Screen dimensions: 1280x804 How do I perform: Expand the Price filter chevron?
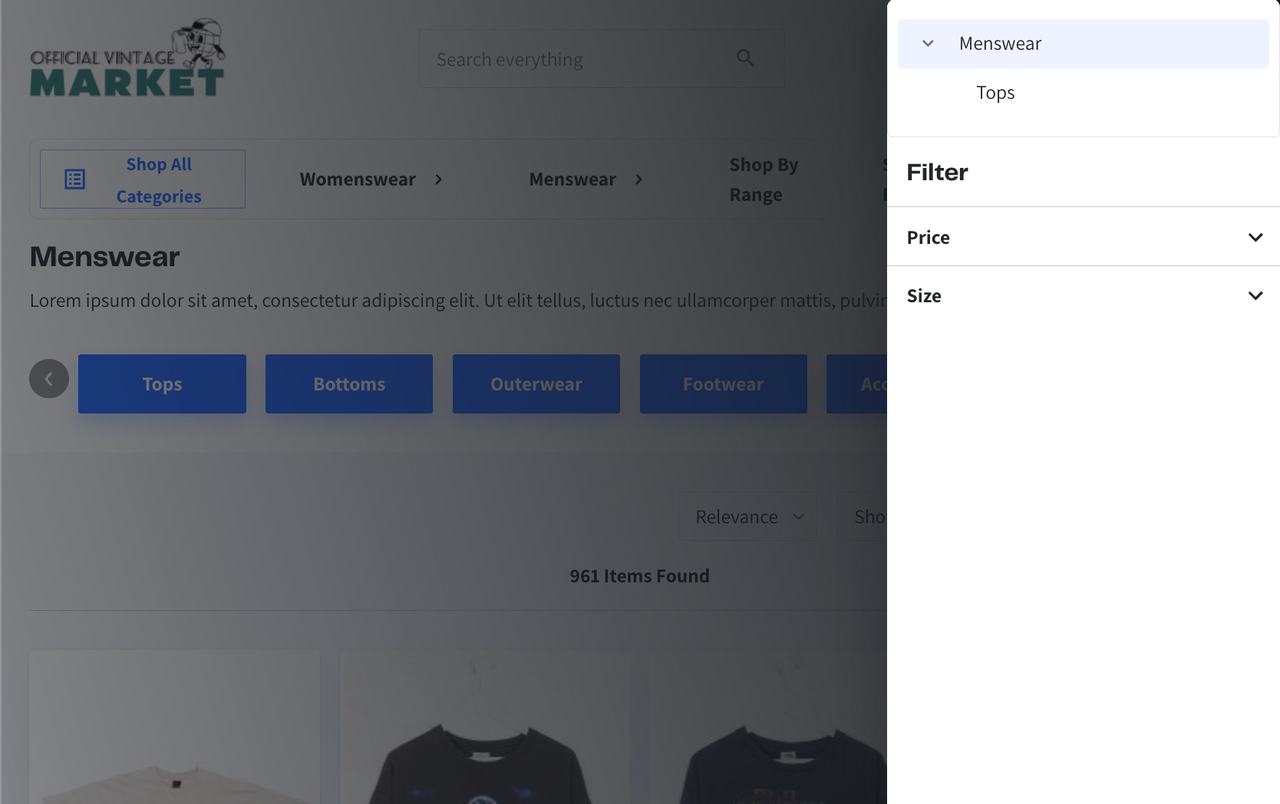click(x=1255, y=237)
